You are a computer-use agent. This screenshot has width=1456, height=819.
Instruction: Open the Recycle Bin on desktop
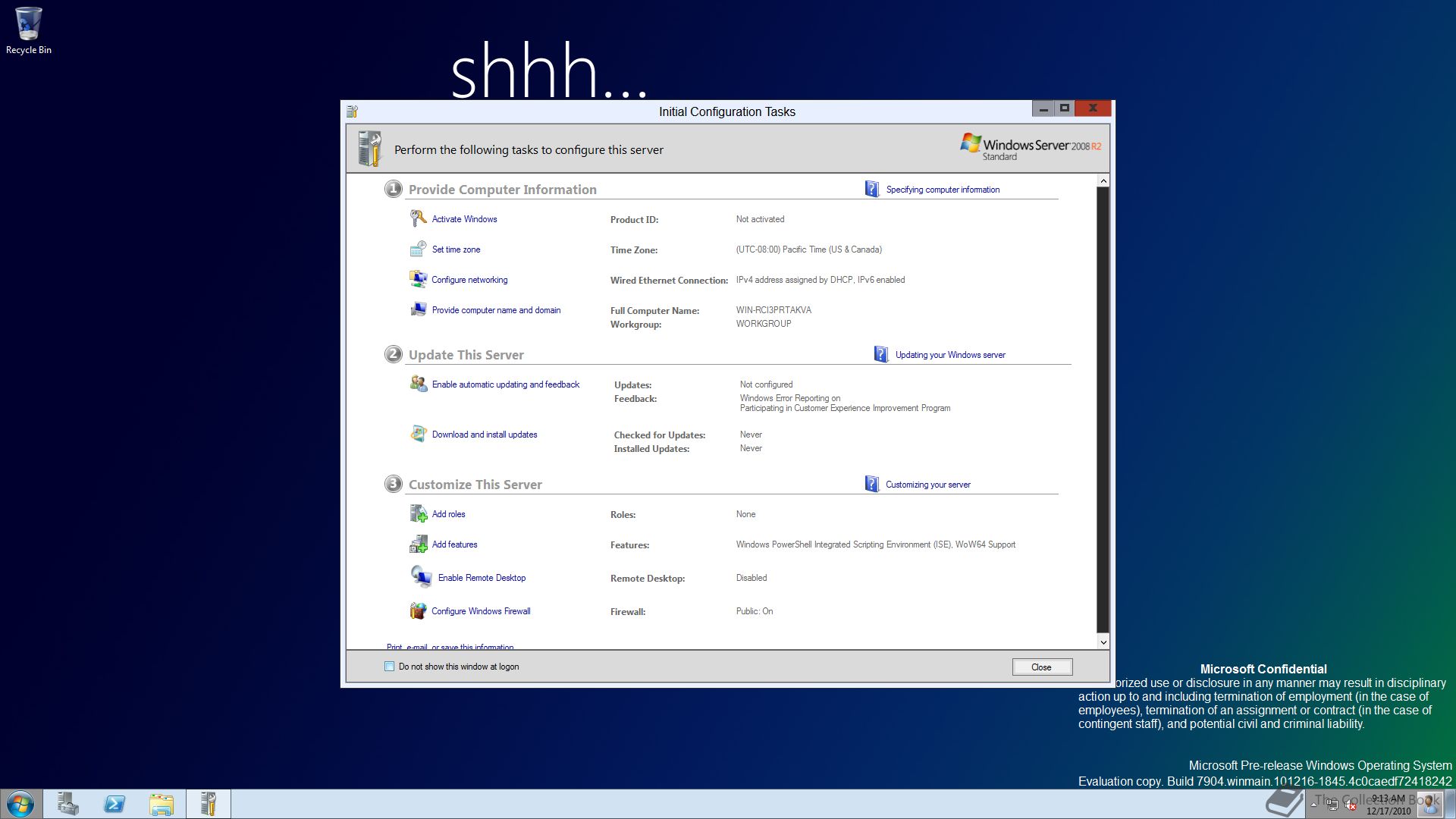pos(29,31)
